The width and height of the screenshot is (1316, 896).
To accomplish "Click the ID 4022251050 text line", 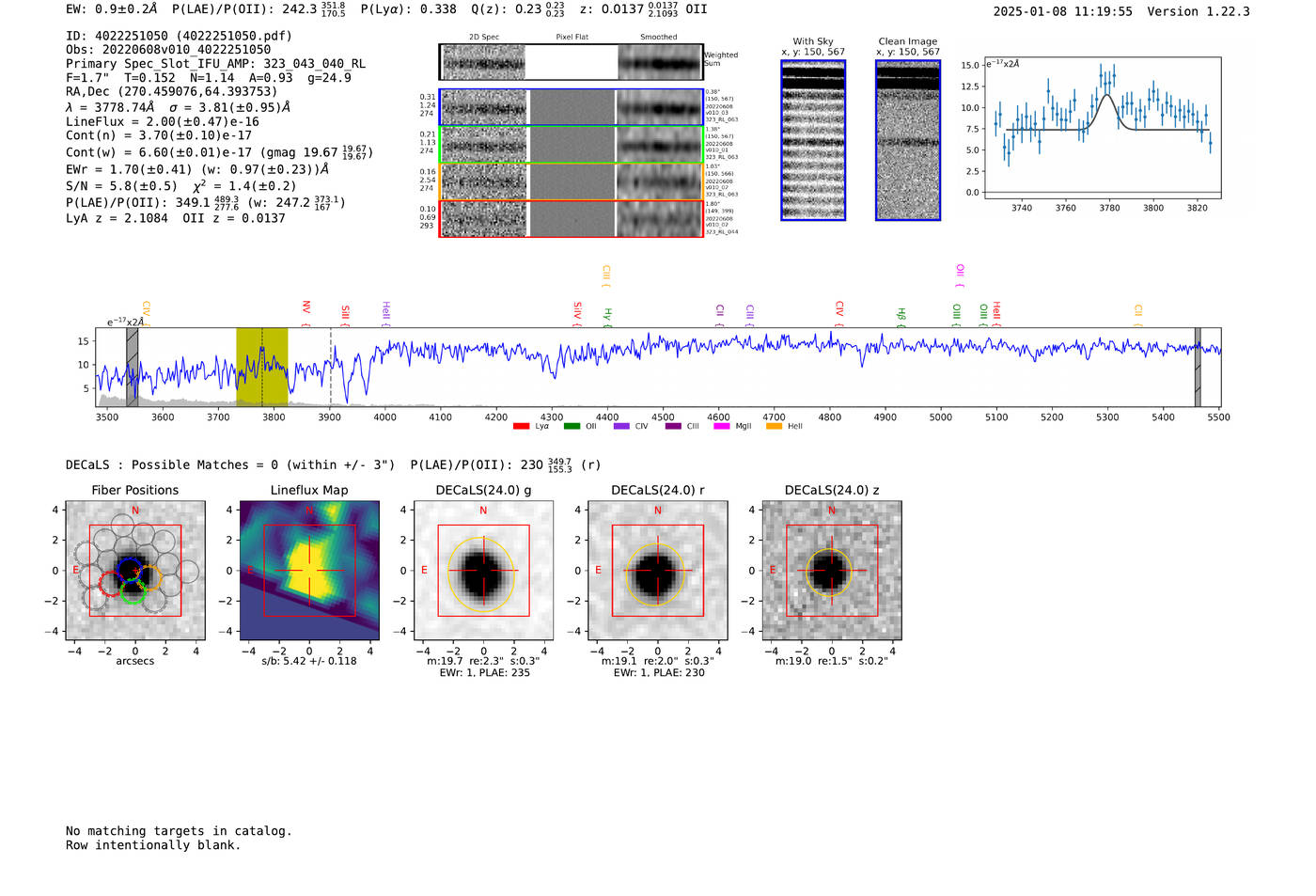I will pyautogui.click(x=179, y=36).
